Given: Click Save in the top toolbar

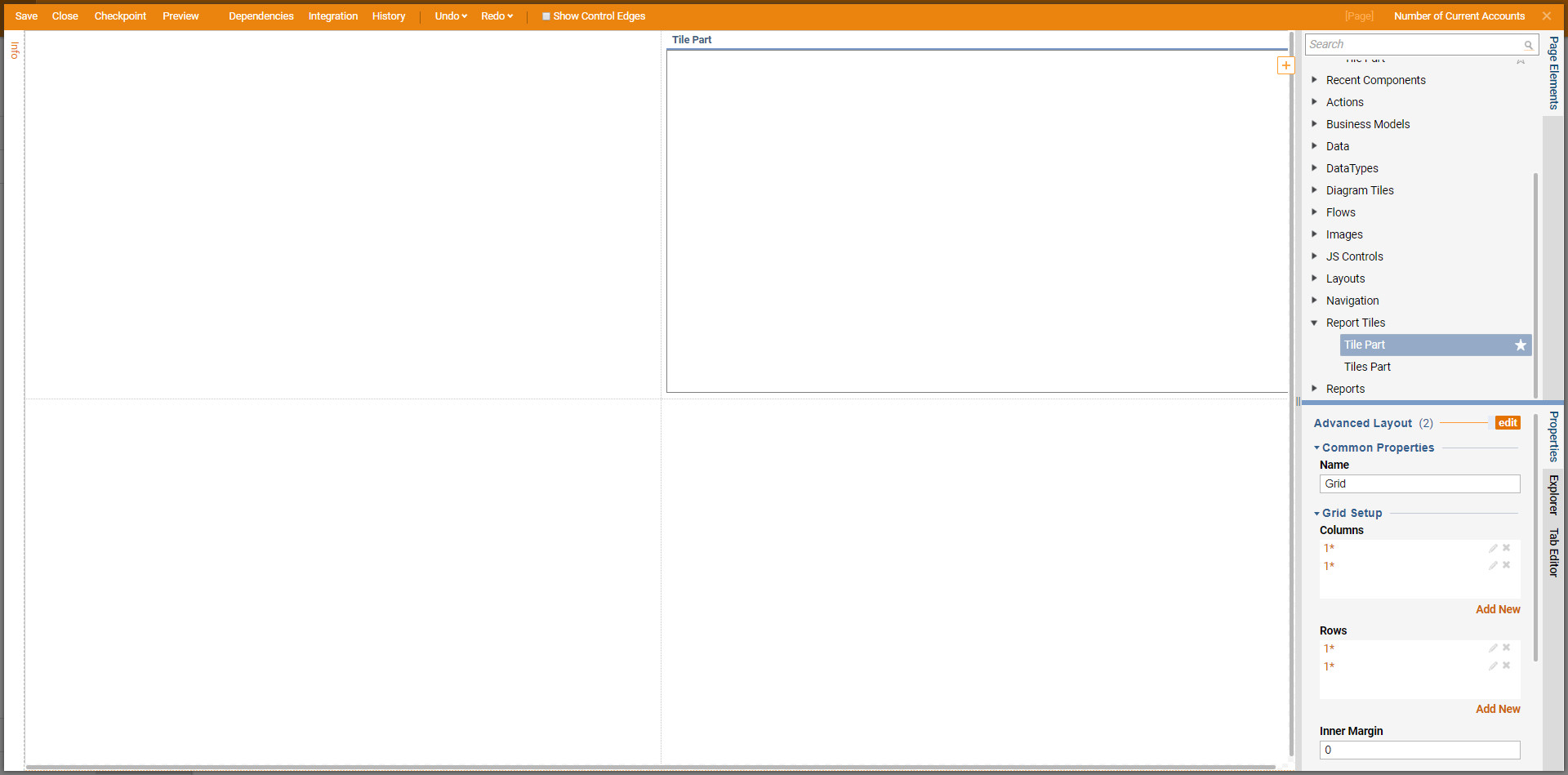Looking at the screenshot, I should (x=26, y=16).
